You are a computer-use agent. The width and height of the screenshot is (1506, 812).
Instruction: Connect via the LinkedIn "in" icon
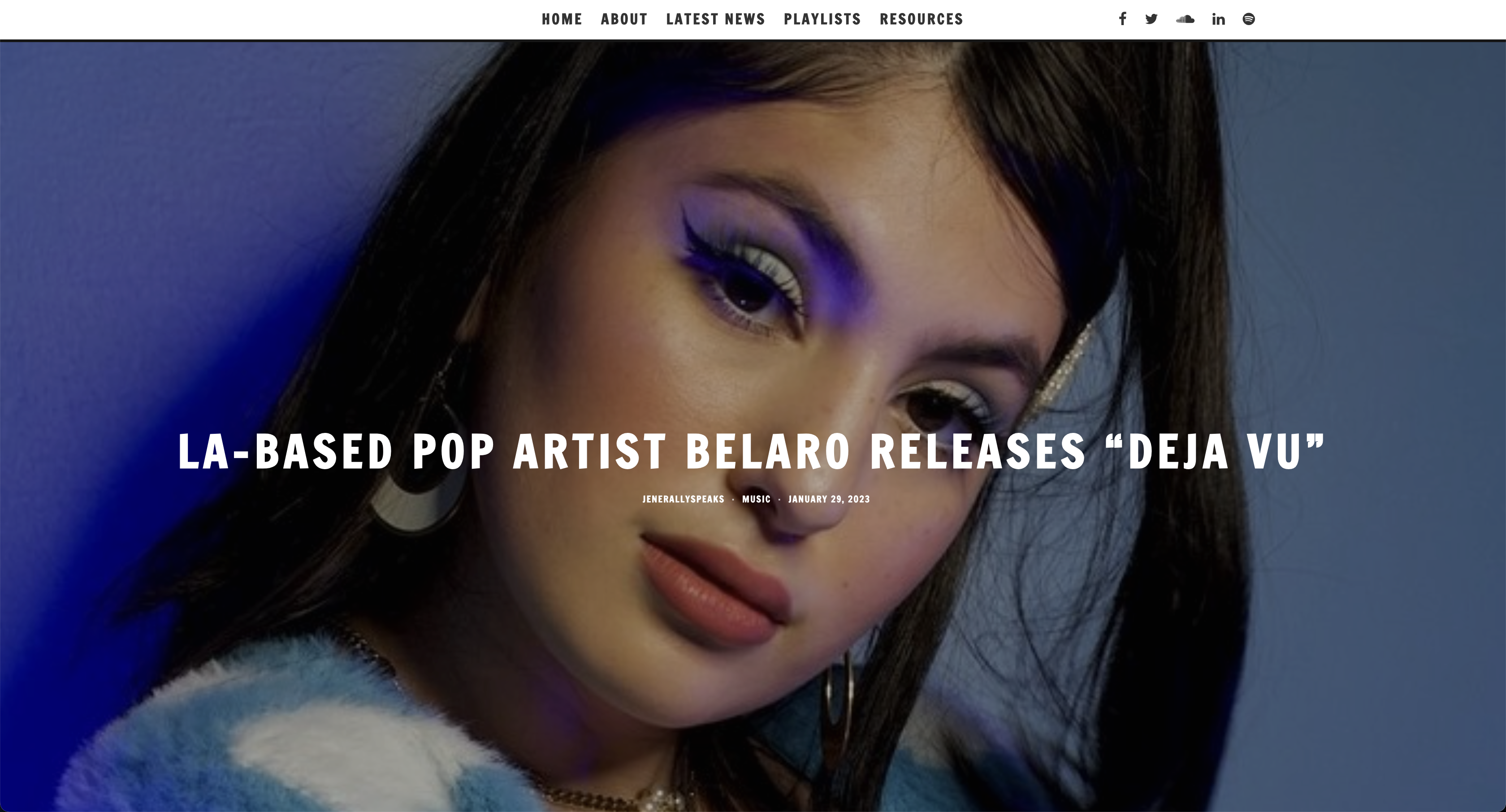[1218, 19]
